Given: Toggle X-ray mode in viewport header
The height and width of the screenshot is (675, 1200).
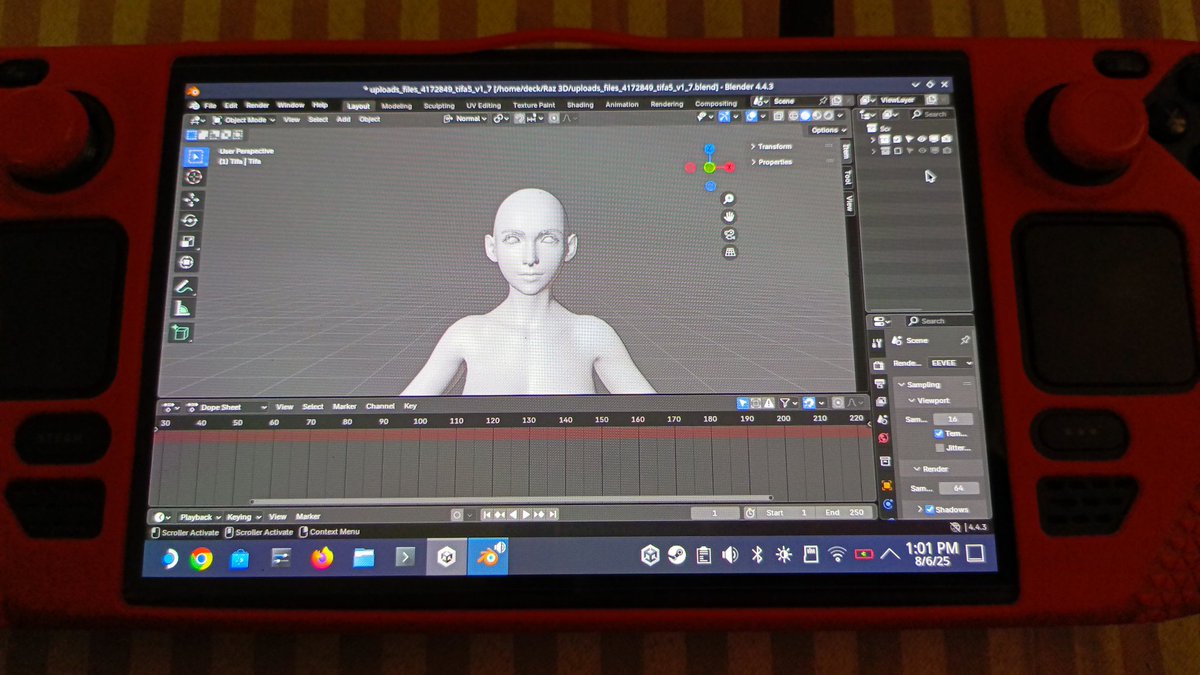Looking at the screenshot, I should tap(777, 116).
